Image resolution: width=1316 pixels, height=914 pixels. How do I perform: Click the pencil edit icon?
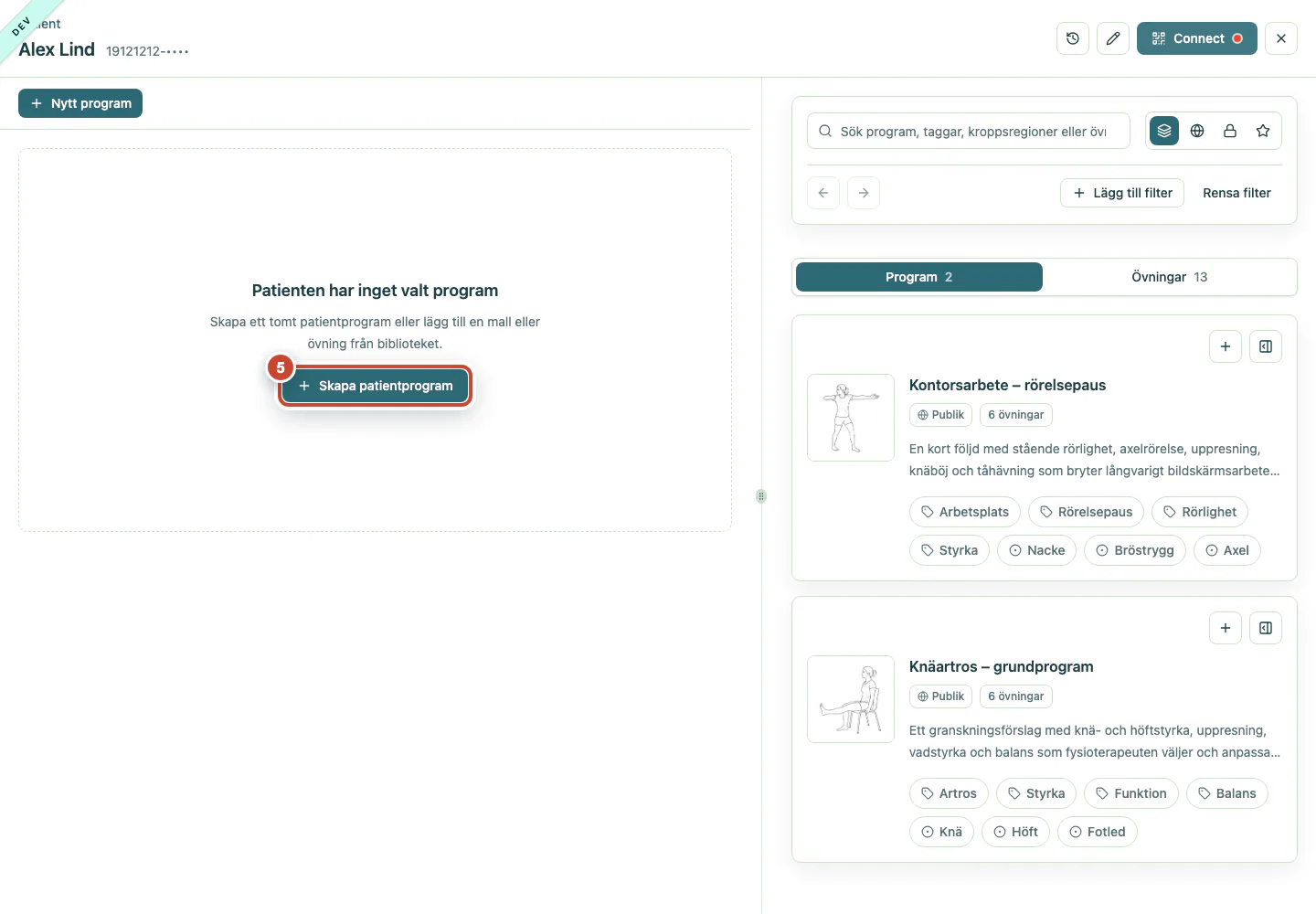coord(1113,38)
